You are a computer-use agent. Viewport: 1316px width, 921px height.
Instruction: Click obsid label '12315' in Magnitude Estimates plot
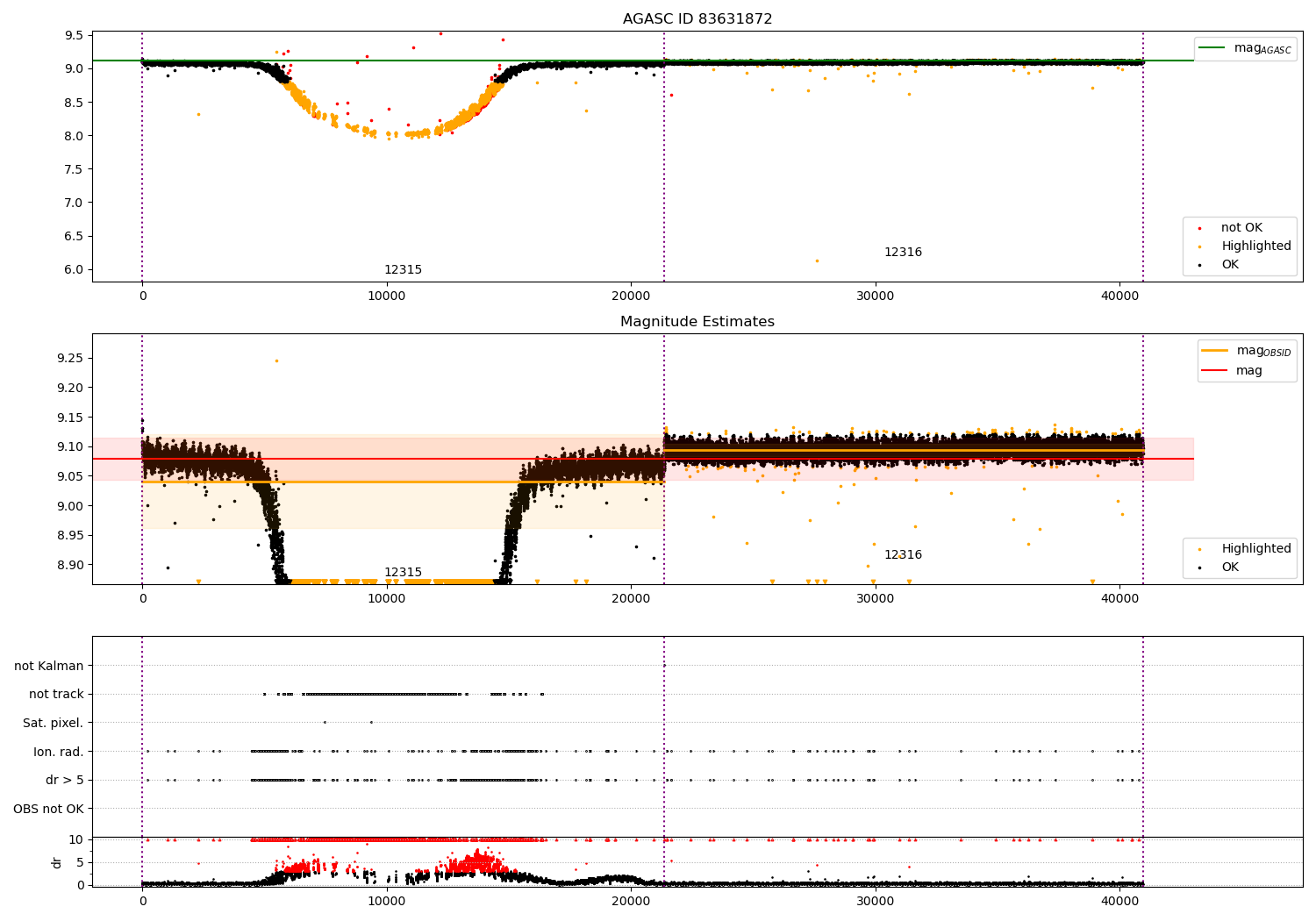(x=403, y=573)
